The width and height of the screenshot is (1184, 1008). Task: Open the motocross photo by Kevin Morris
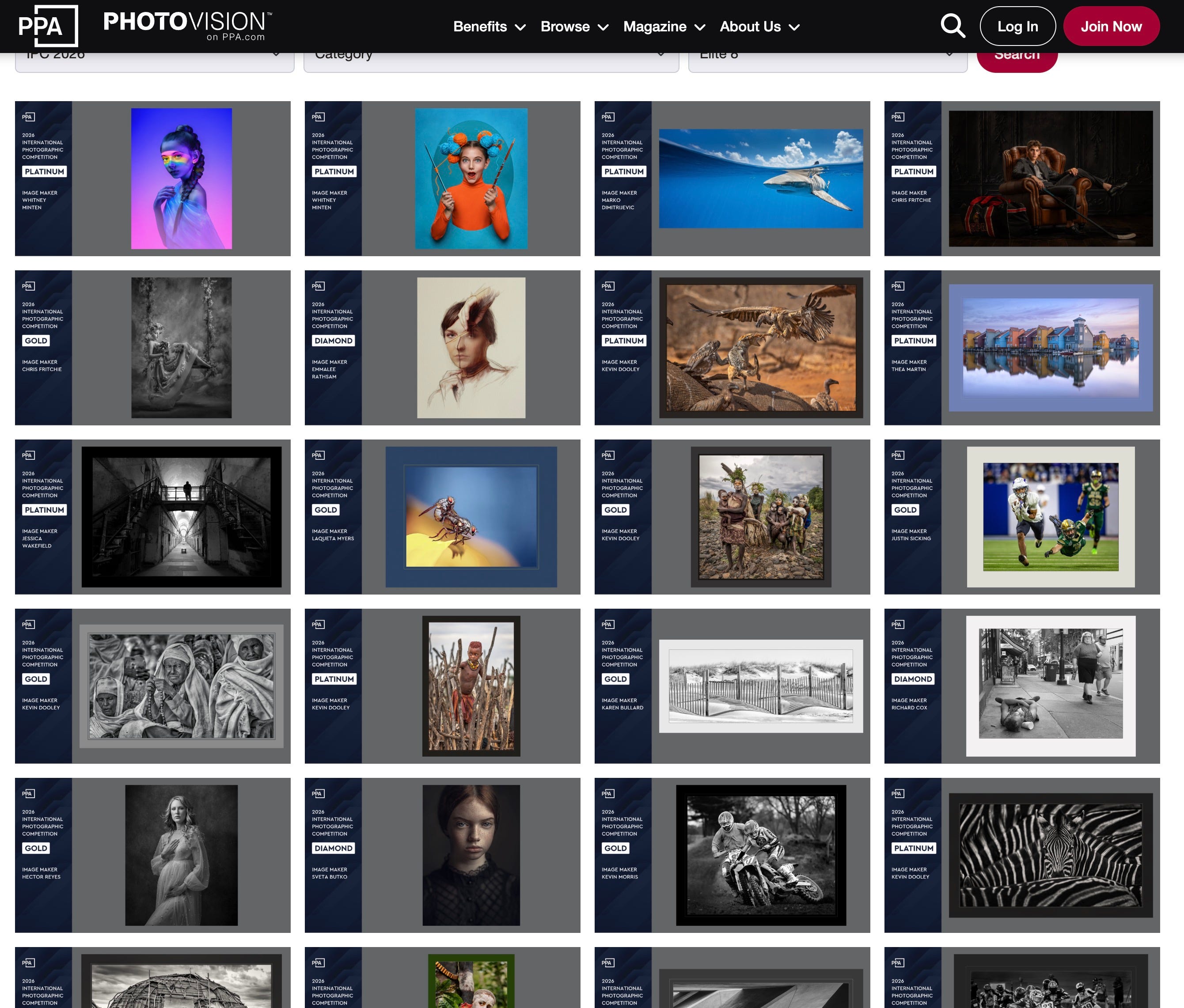coord(761,855)
